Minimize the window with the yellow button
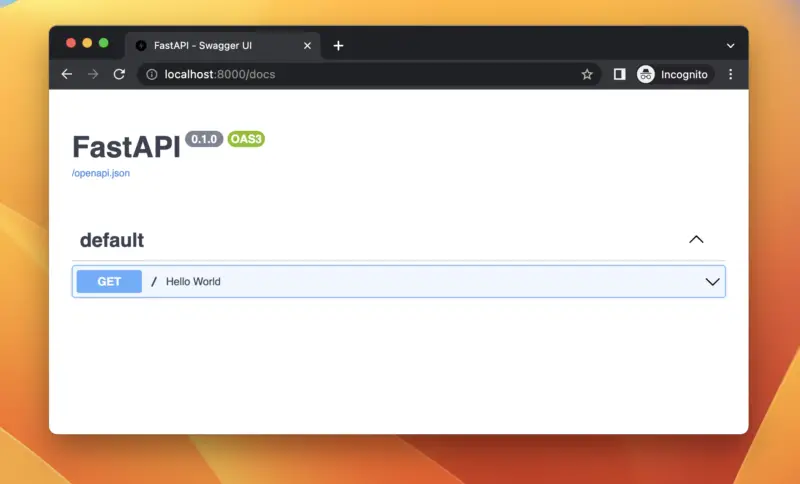Image resolution: width=800 pixels, height=484 pixels. tap(87, 43)
